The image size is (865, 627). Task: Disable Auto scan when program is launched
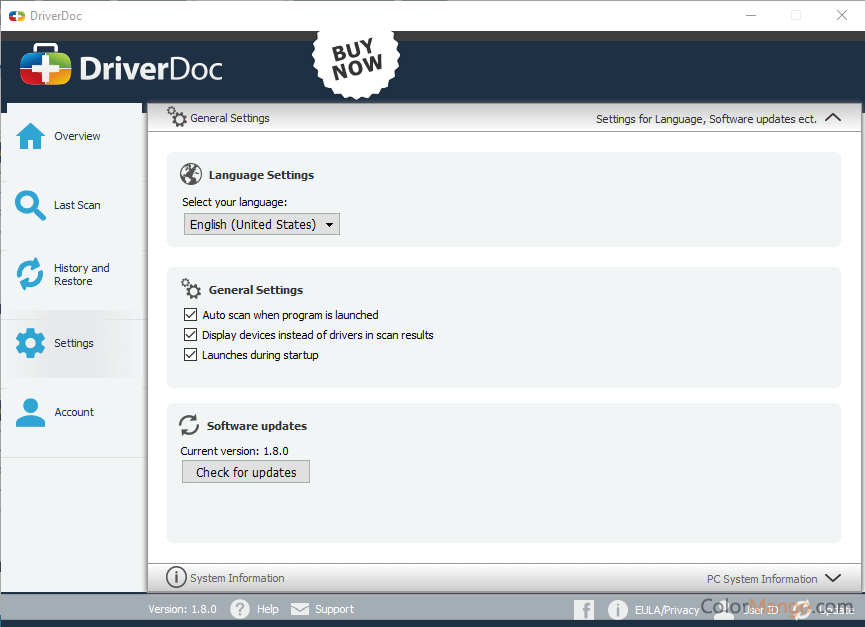click(x=190, y=314)
